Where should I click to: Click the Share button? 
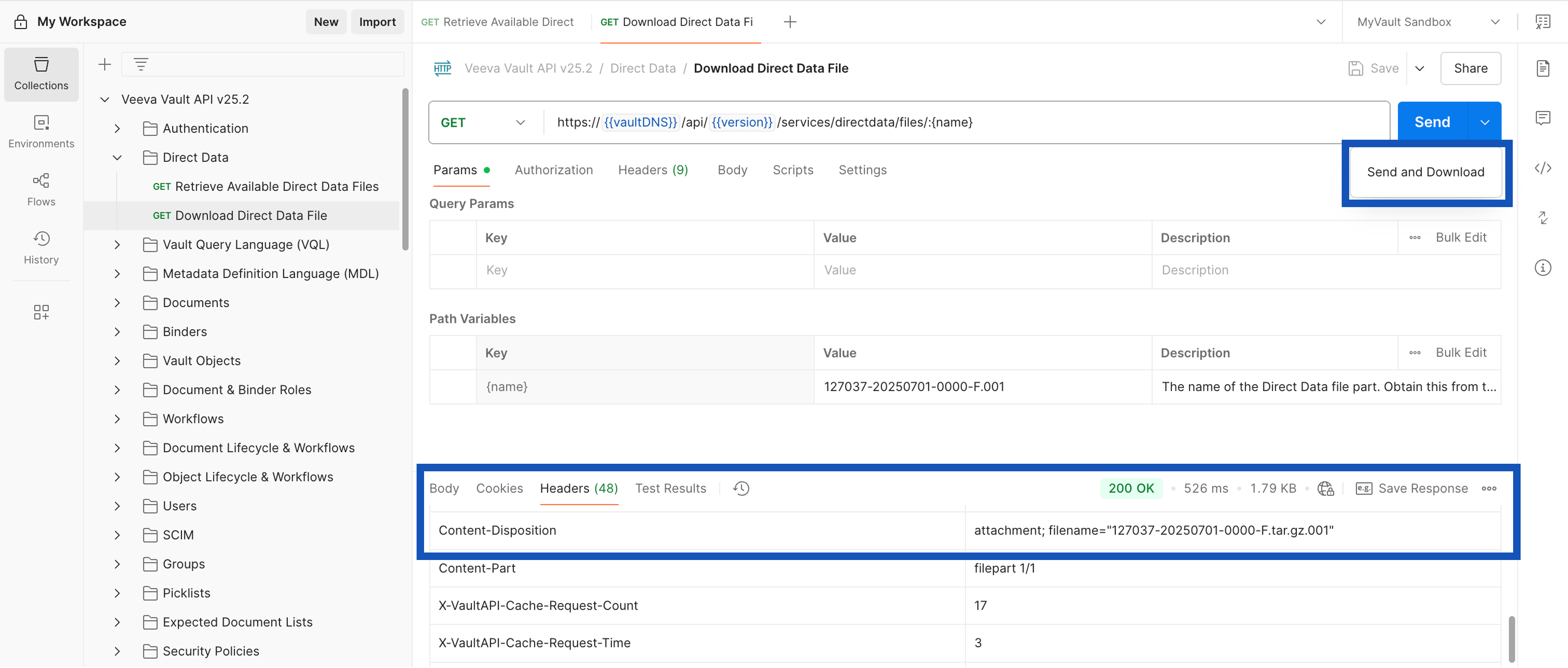(x=1470, y=68)
